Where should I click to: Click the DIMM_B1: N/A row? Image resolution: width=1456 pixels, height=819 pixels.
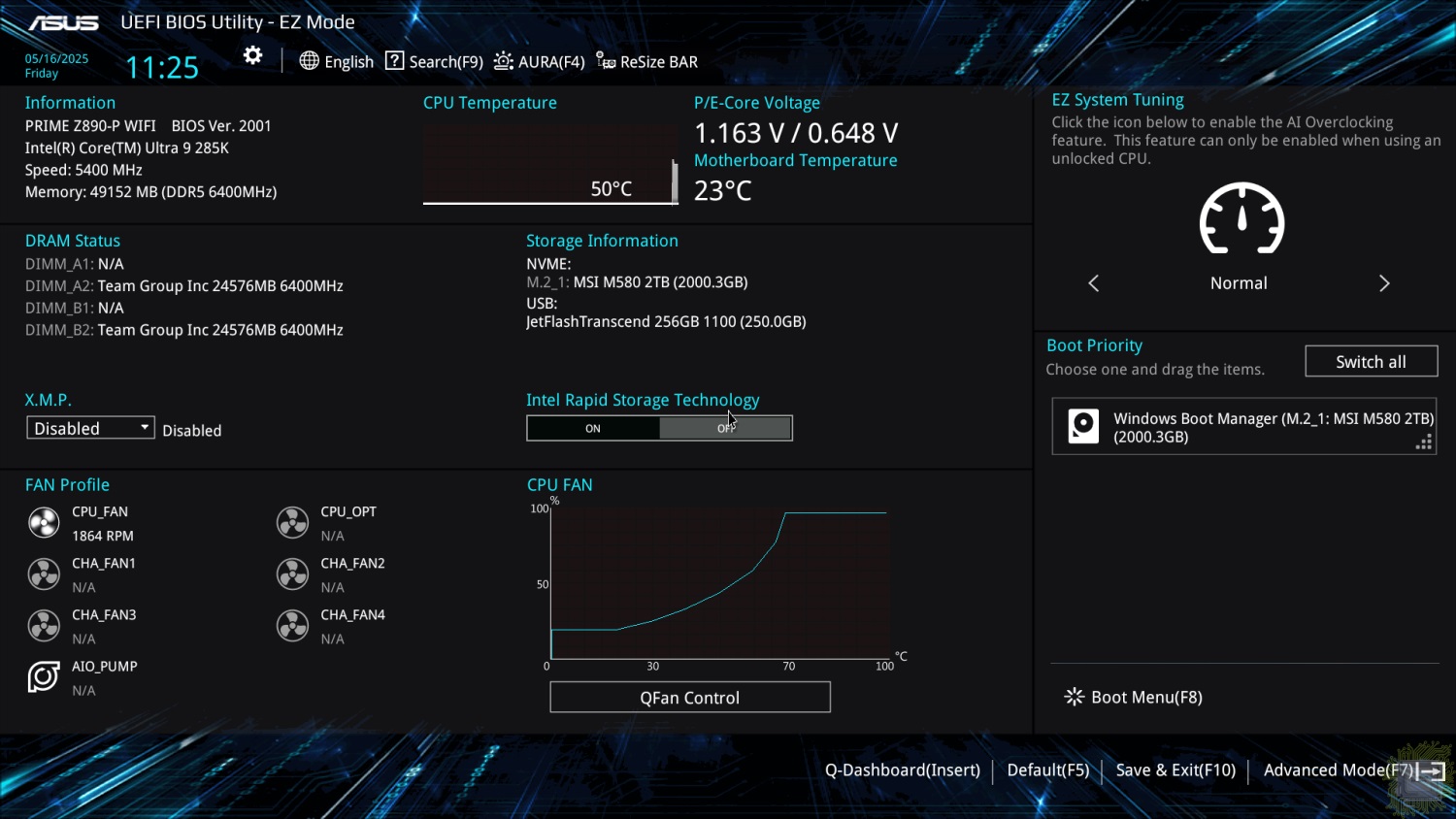[x=75, y=308]
